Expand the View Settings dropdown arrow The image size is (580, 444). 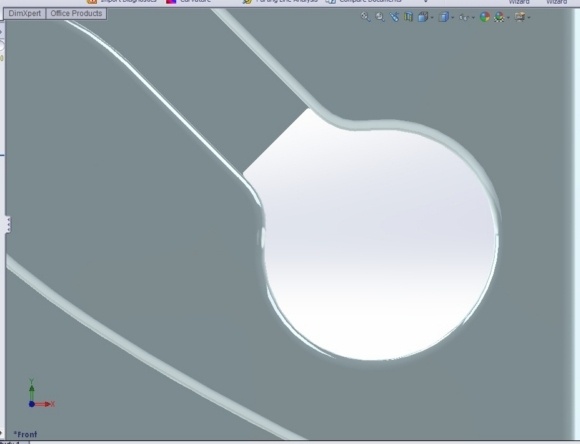click(x=529, y=17)
